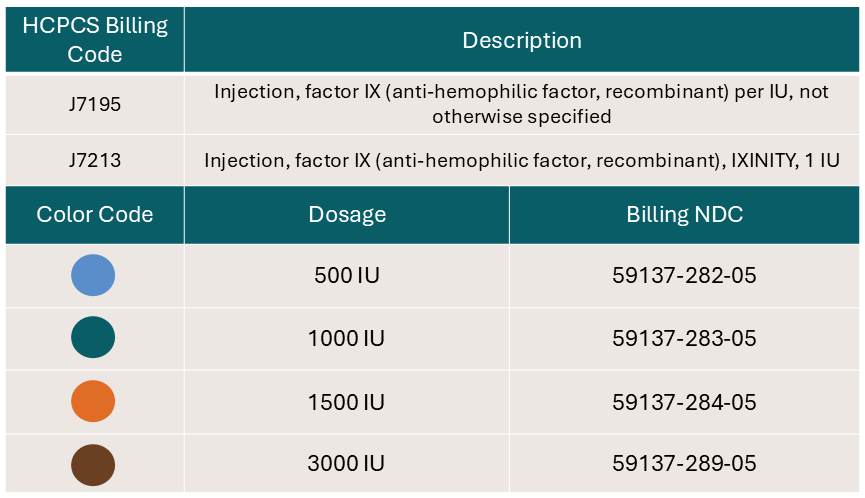This screenshot has height=498, width=865.
Task: Click the IXINITY 1 IU description text
Action: click(786, 160)
